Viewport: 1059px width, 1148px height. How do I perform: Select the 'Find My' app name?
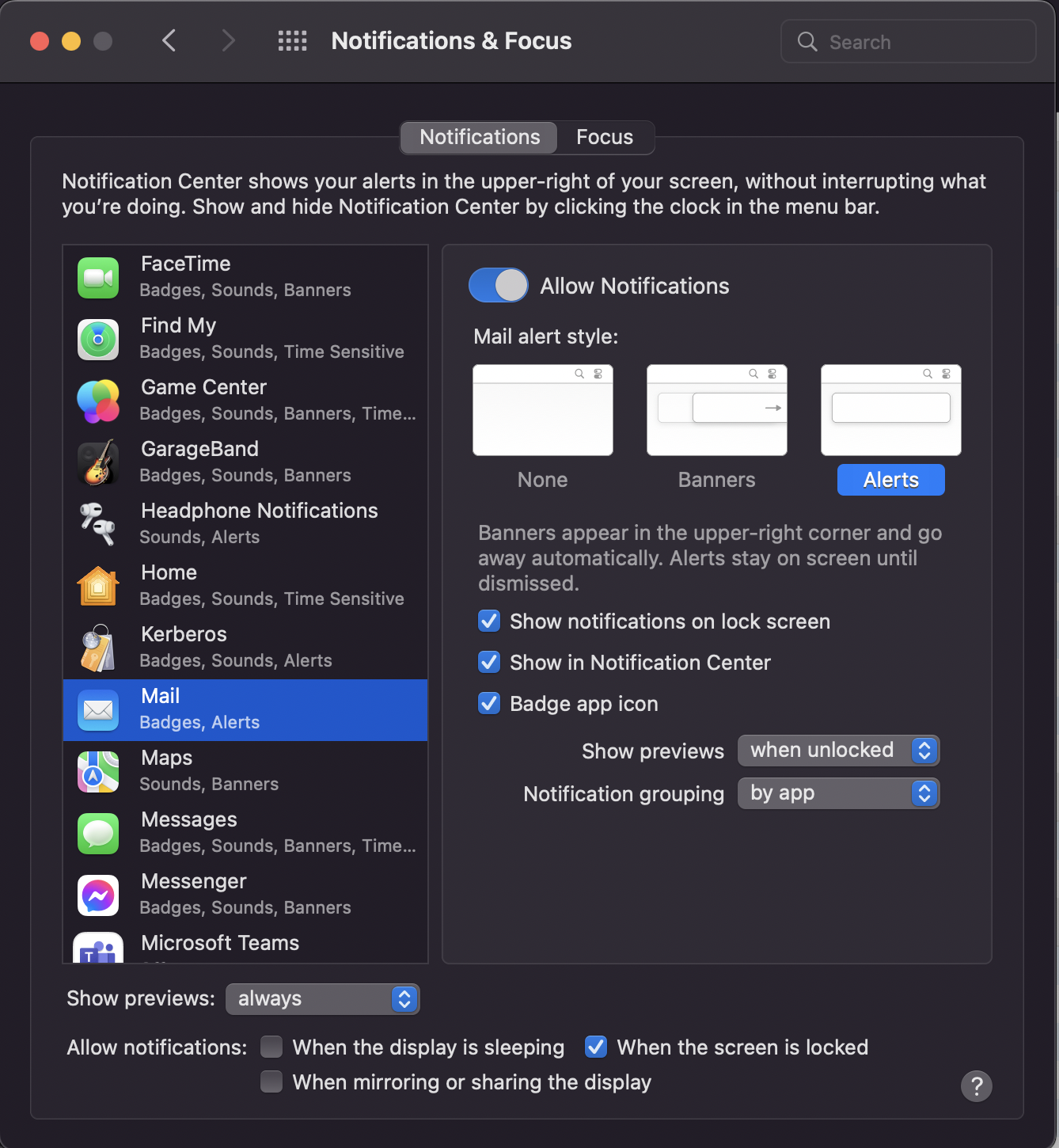click(179, 325)
